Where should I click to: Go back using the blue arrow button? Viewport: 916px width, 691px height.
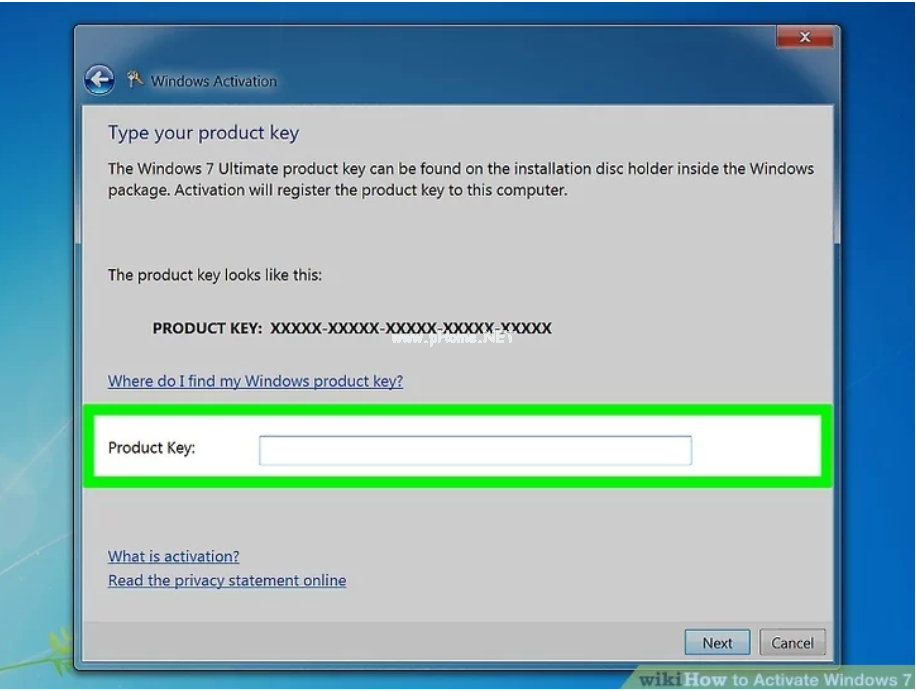click(99, 79)
